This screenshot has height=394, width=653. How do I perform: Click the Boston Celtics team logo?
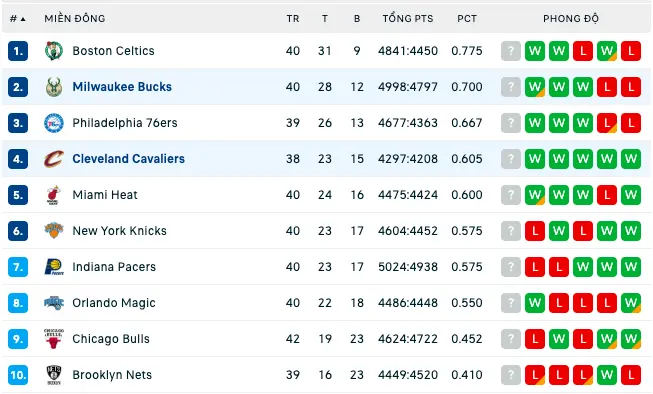(54, 51)
